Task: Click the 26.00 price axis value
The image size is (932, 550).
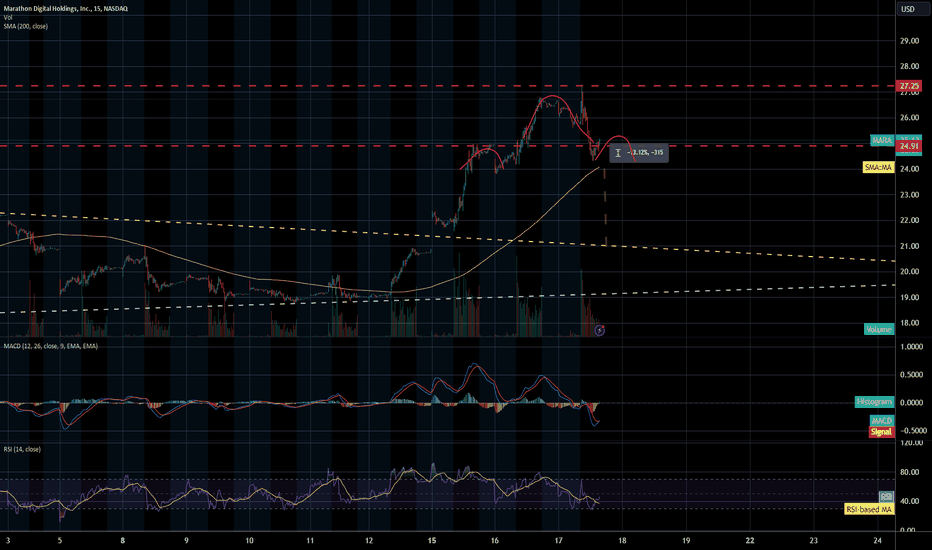Action: point(909,118)
